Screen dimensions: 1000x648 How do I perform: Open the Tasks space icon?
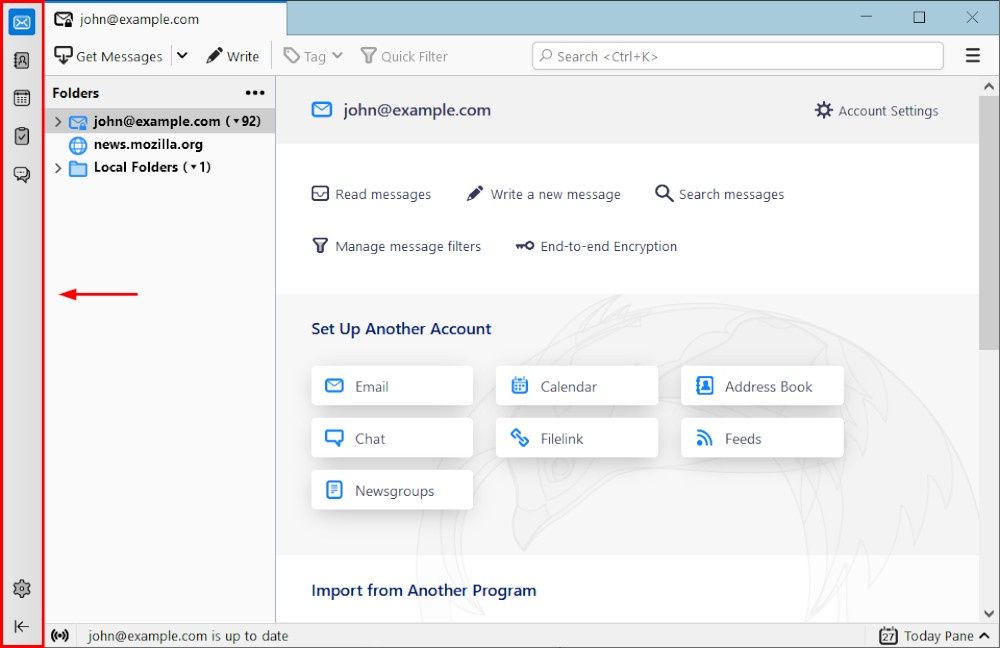pos(22,136)
